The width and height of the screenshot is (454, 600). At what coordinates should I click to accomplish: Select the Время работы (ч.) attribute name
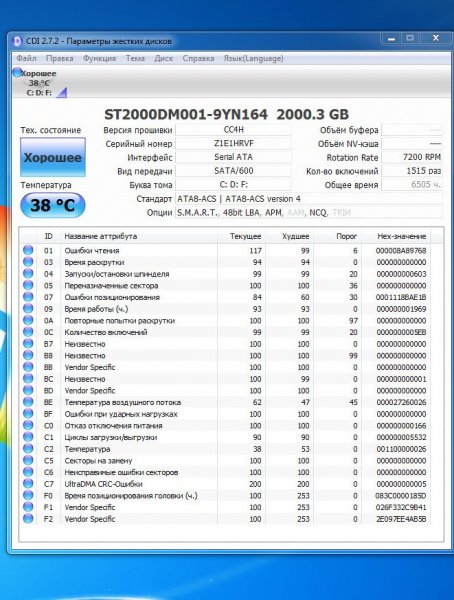tap(96, 309)
